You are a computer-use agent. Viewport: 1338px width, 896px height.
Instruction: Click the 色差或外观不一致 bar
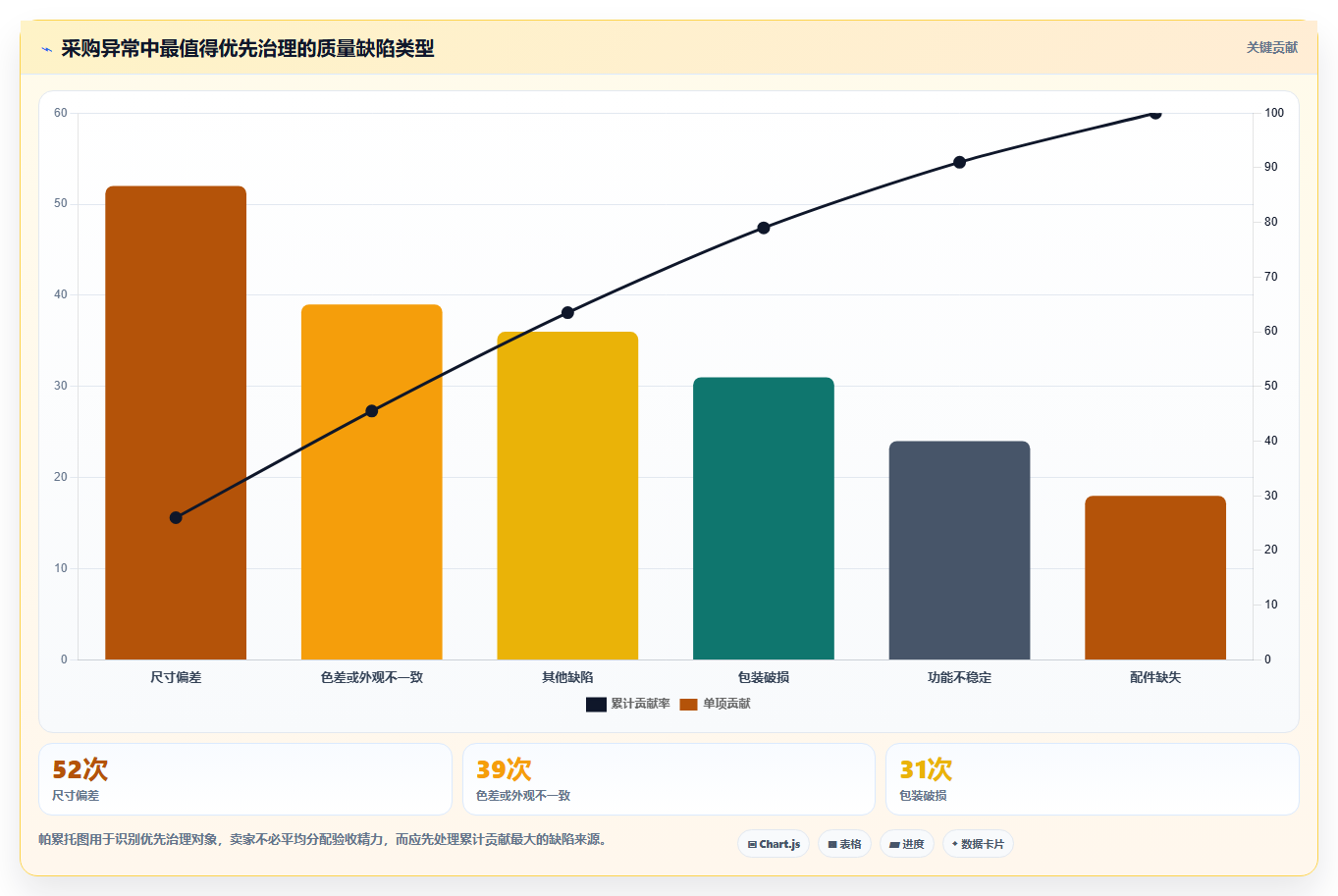click(x=372, y=482)
